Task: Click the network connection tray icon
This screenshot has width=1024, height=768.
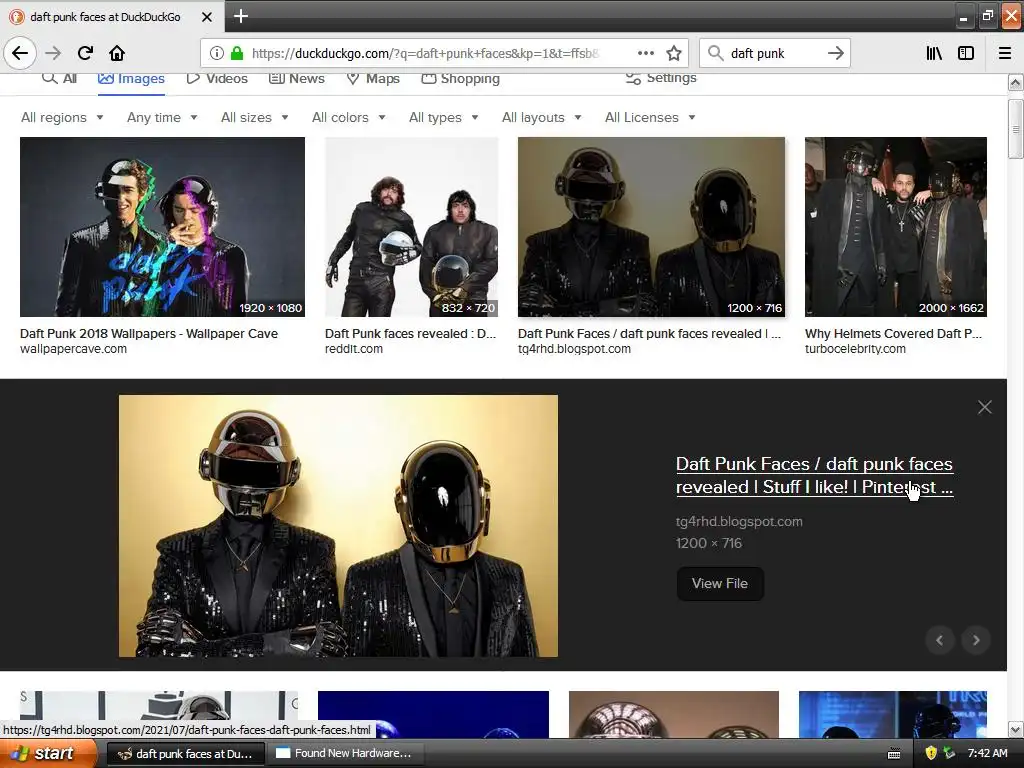Action: click(x=949, y=753)
